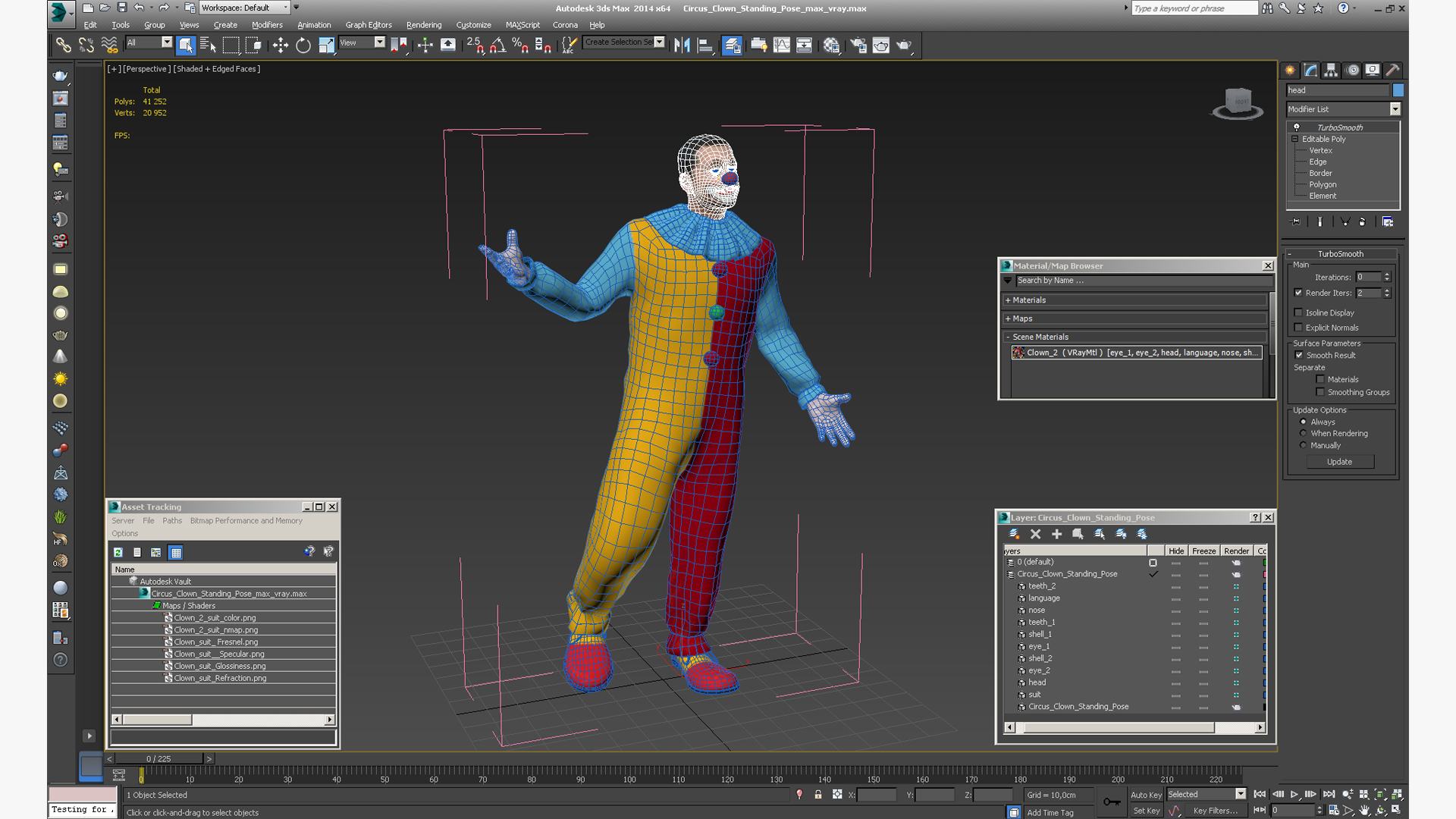Switch to the Hierarchy command panel tab

(x=1331, y=70)
